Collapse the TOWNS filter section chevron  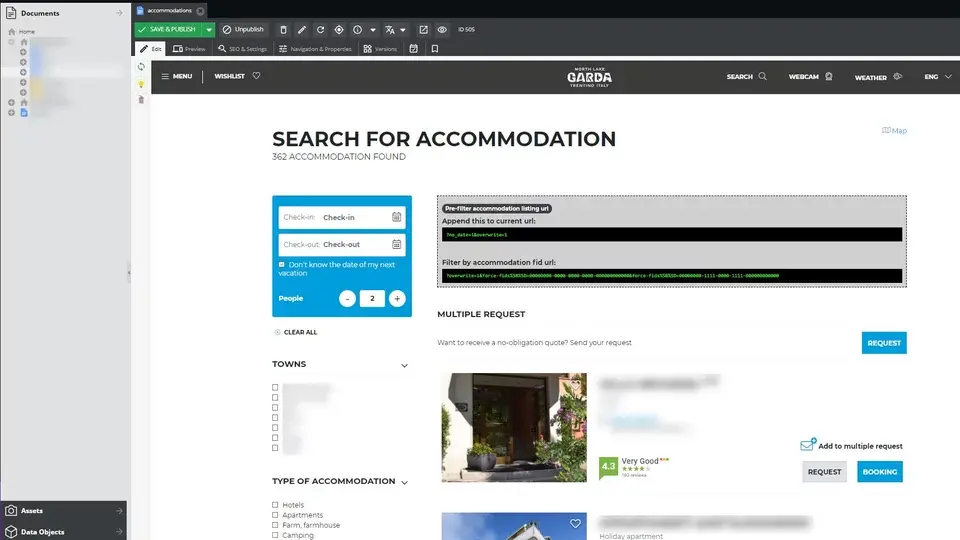pos(405,366)
